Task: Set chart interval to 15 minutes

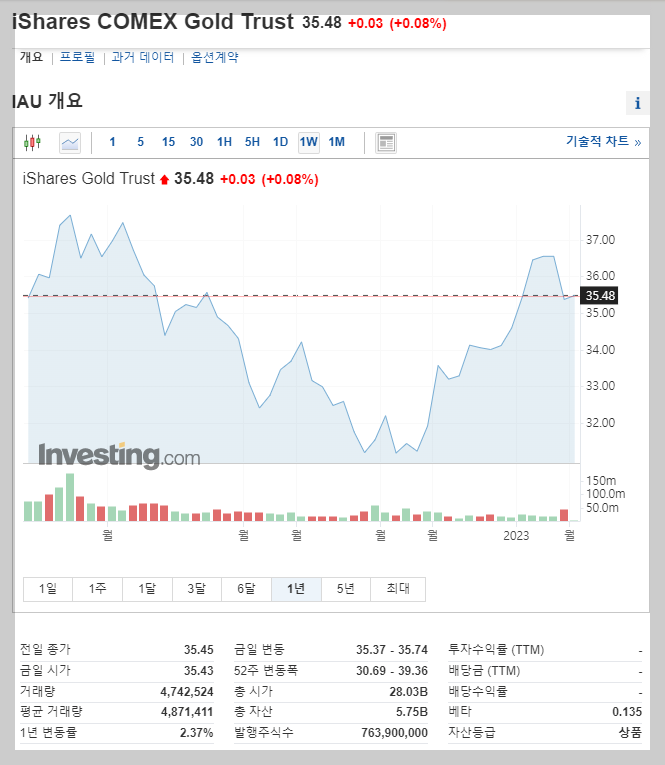Action: pos(168,142)
